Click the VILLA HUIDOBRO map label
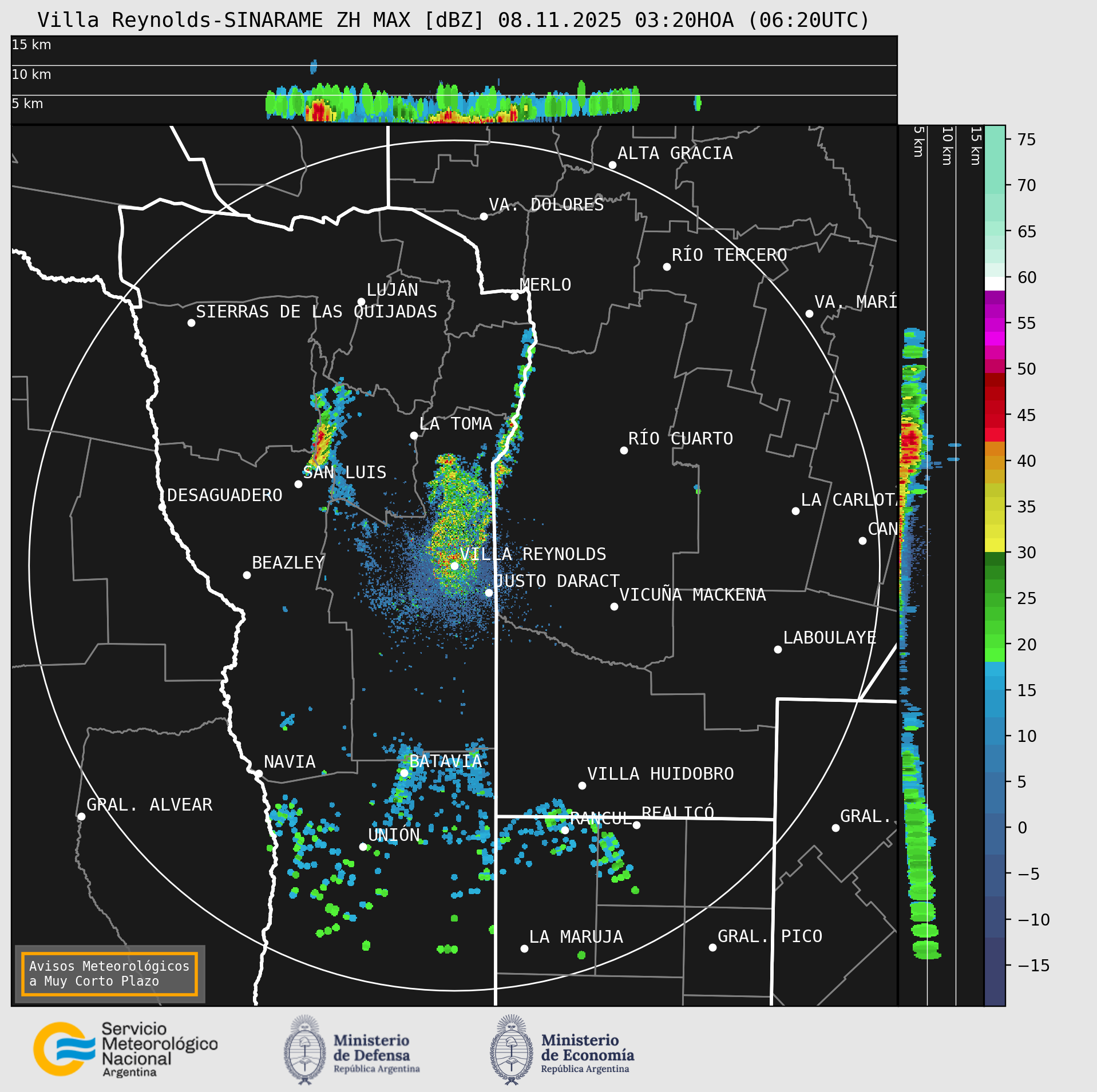 660,774
